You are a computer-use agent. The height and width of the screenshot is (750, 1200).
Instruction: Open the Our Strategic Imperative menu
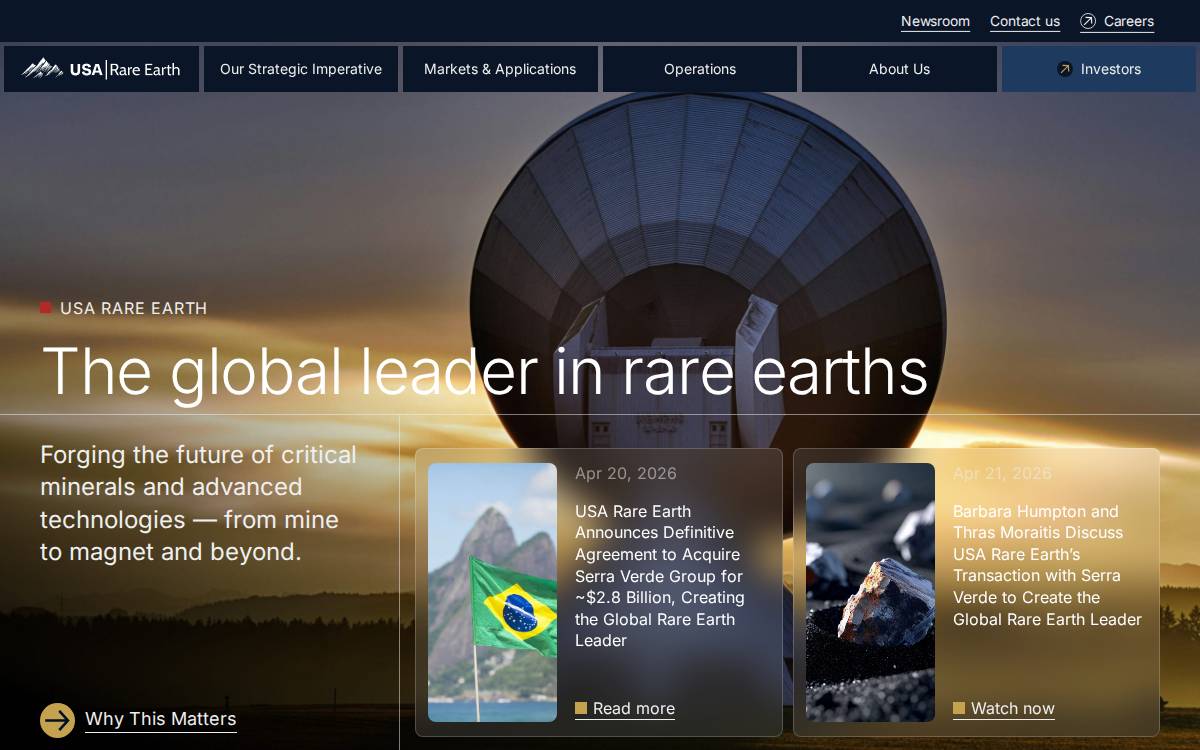point(301,69)
